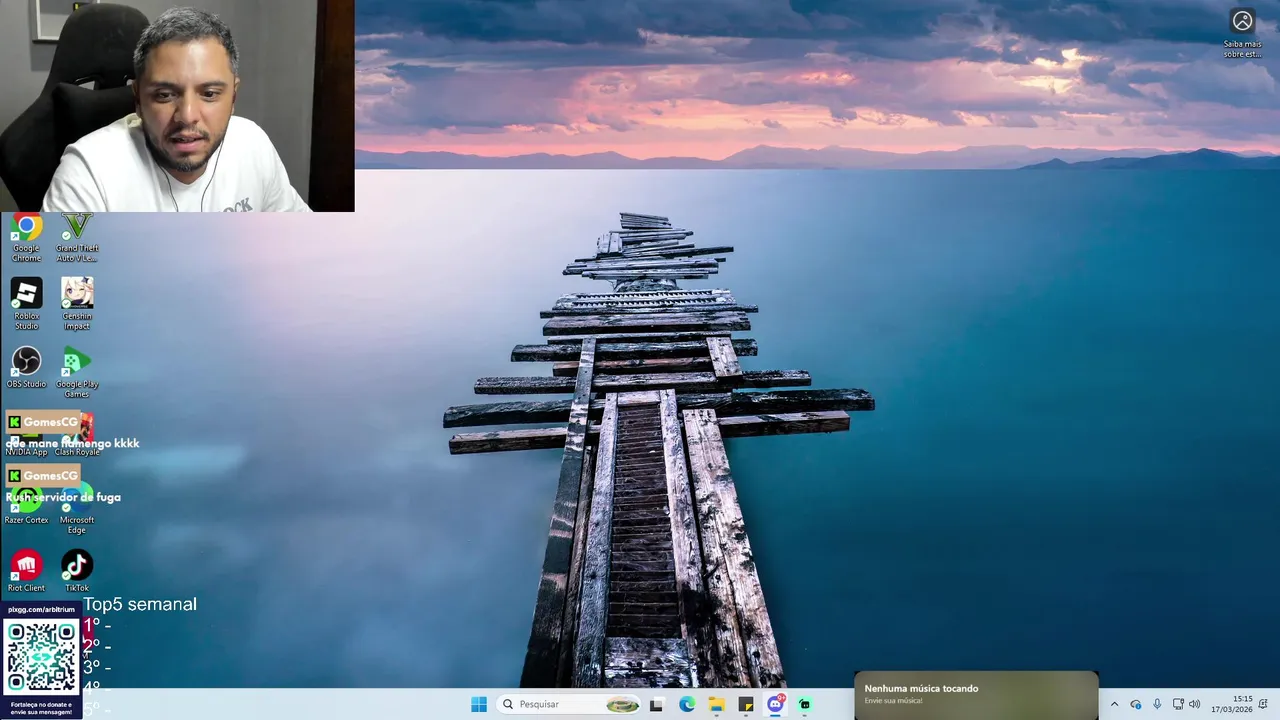Select Google Play Games desktop icon
The image size is (1280, 720).
(77, 372)
